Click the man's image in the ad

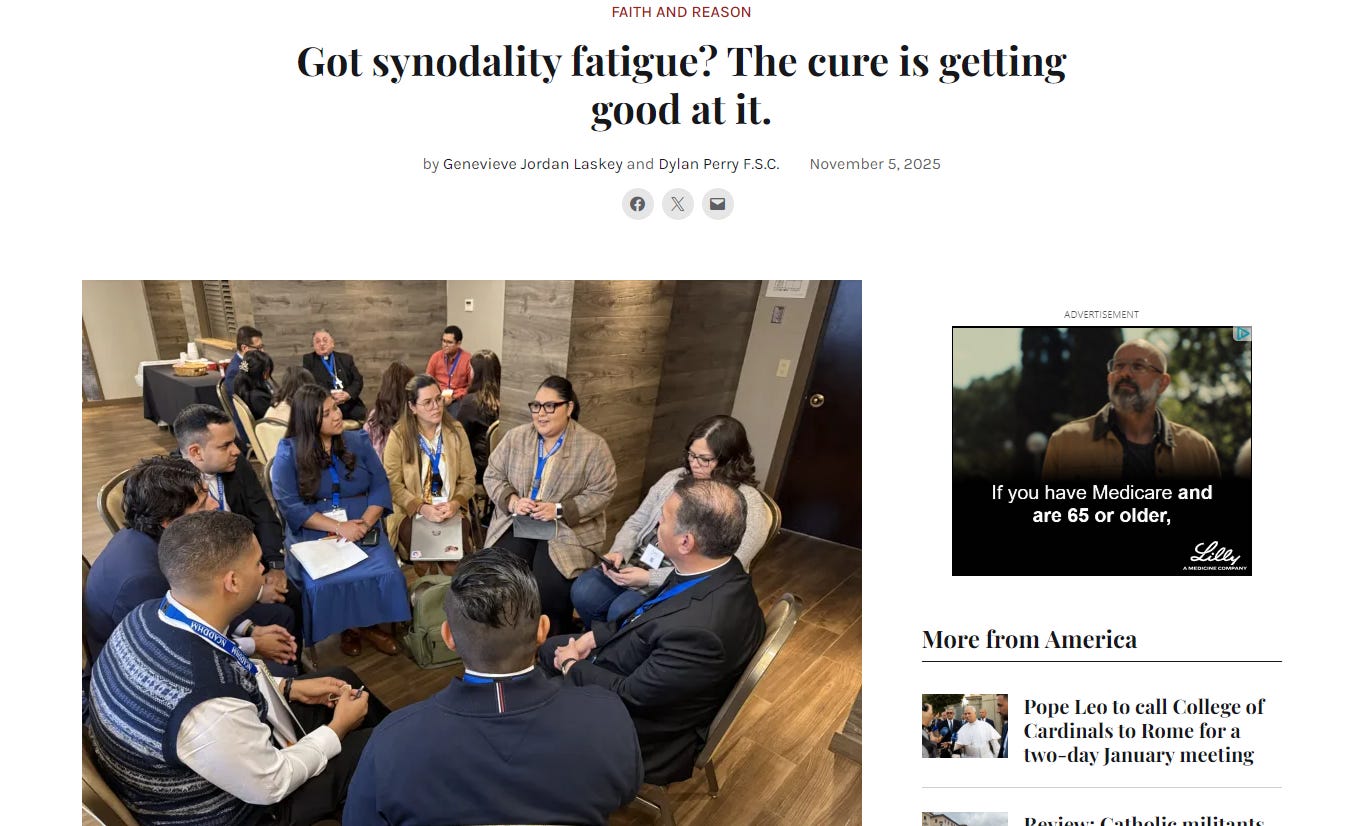[1133, 410]
